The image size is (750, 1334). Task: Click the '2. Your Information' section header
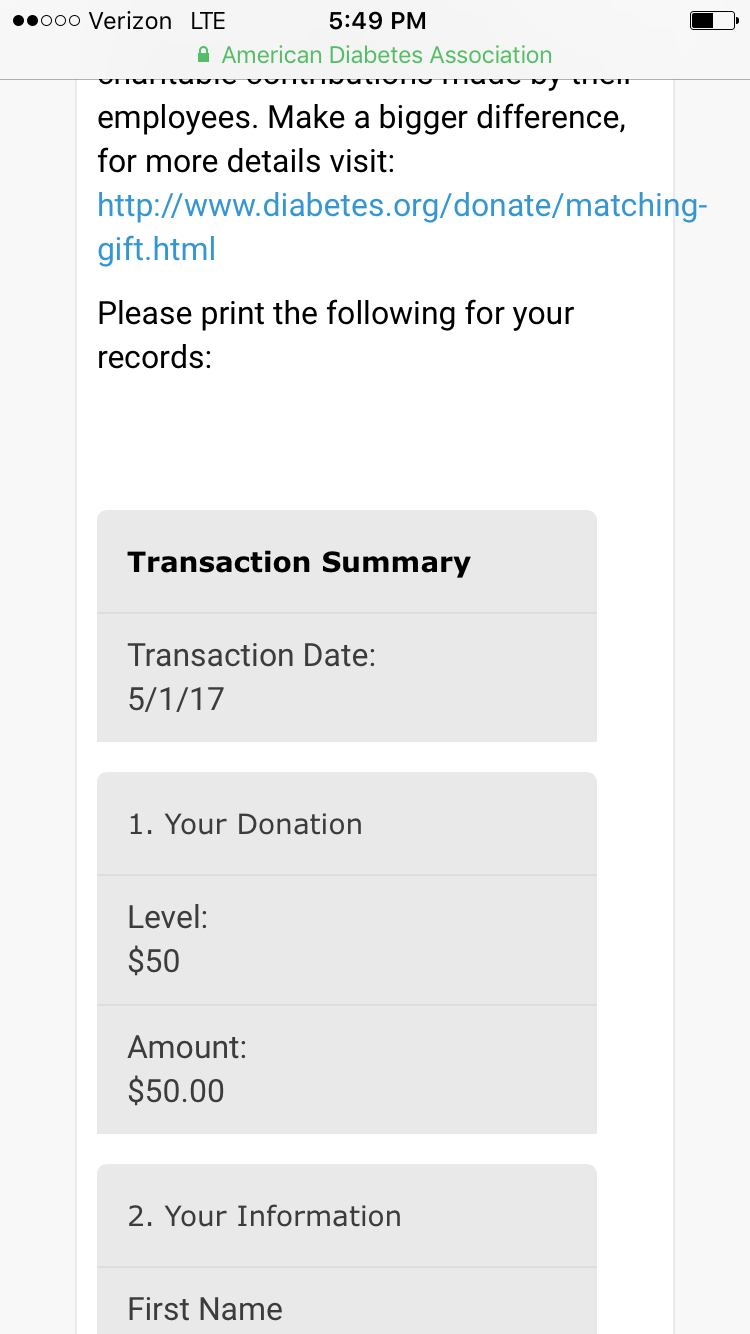tap(264, 1216)
